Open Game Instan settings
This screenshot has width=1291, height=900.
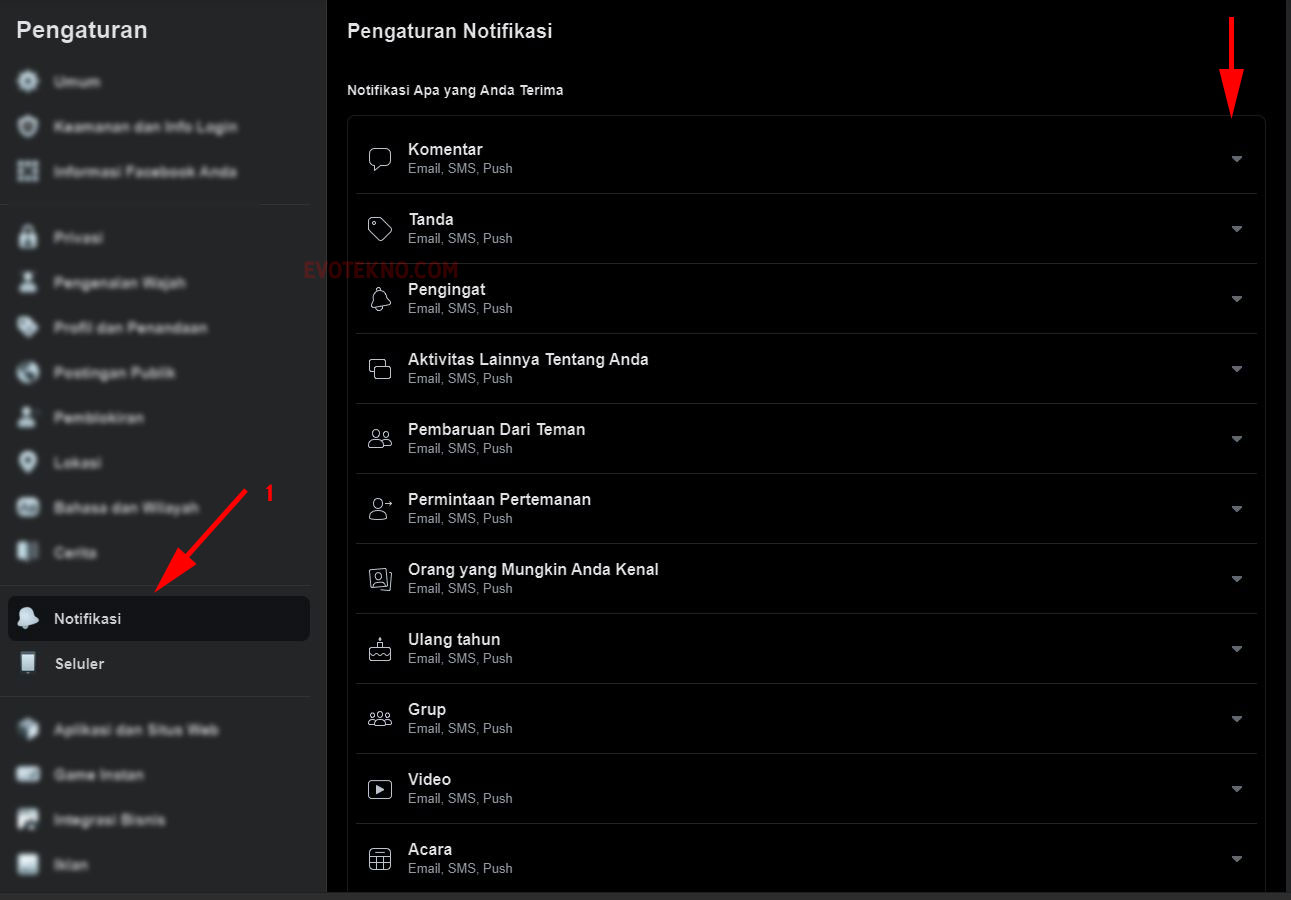(x=159, y=775)
